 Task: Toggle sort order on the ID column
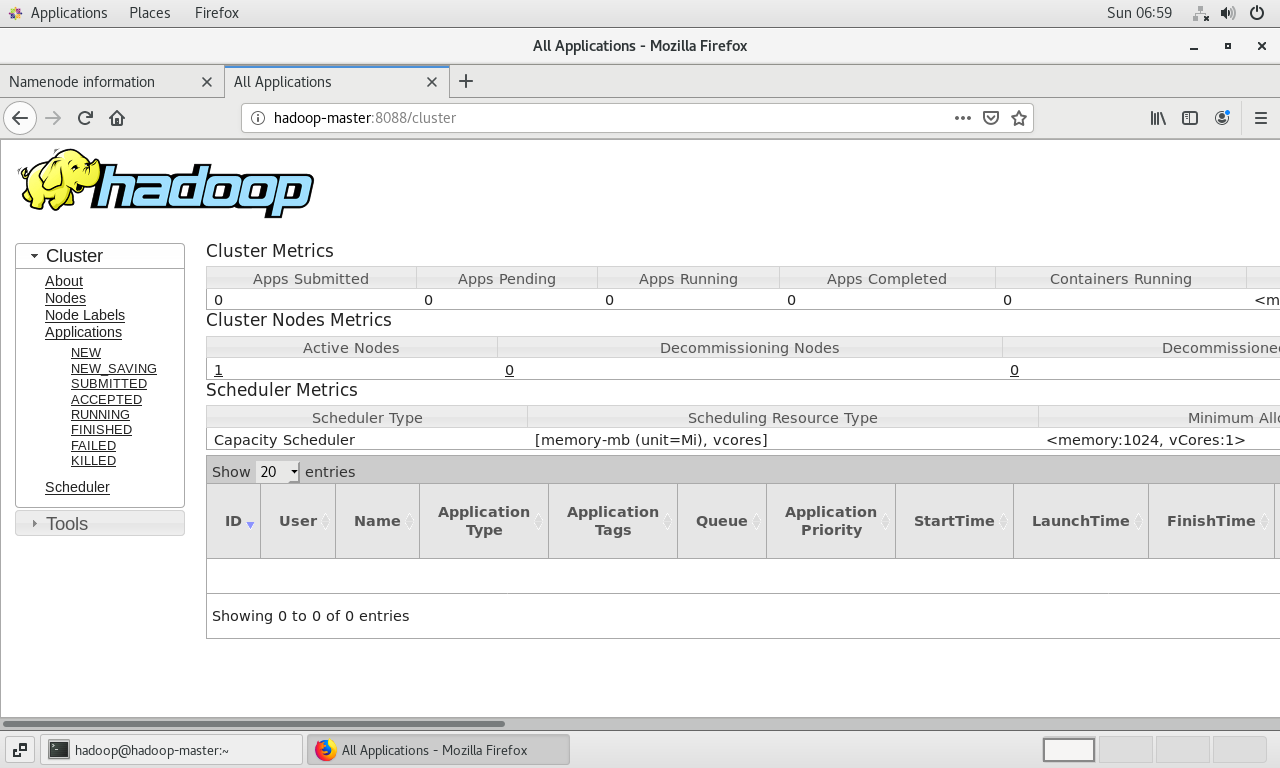(x=233, y=521)
